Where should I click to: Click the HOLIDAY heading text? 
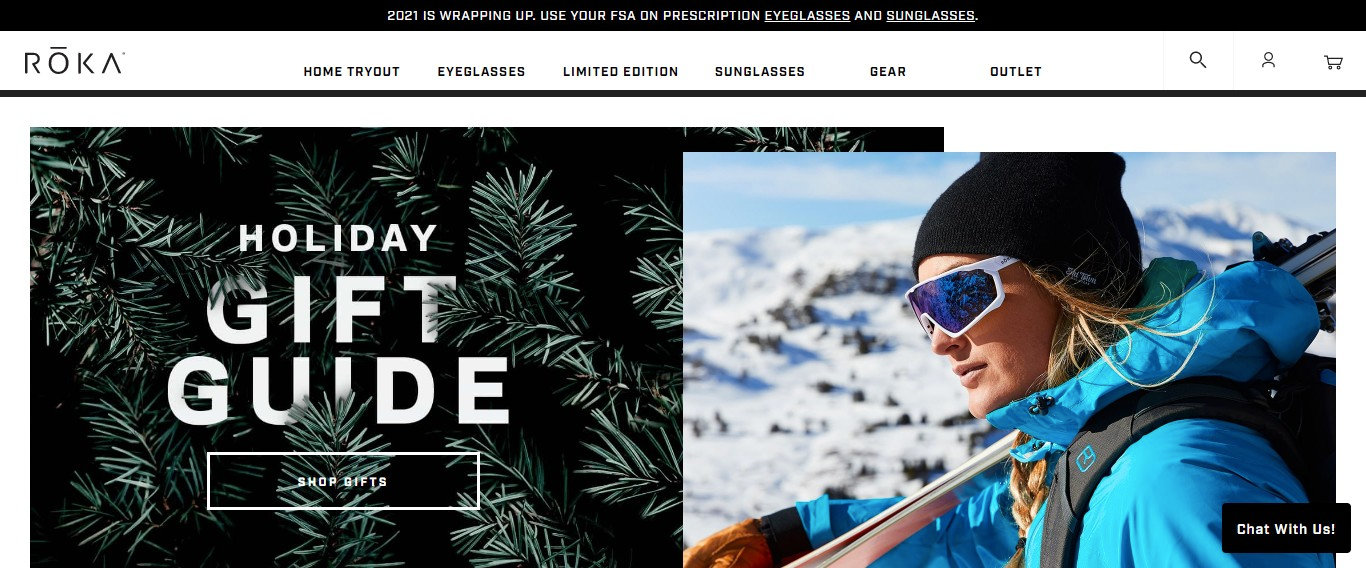coord(339,238)
